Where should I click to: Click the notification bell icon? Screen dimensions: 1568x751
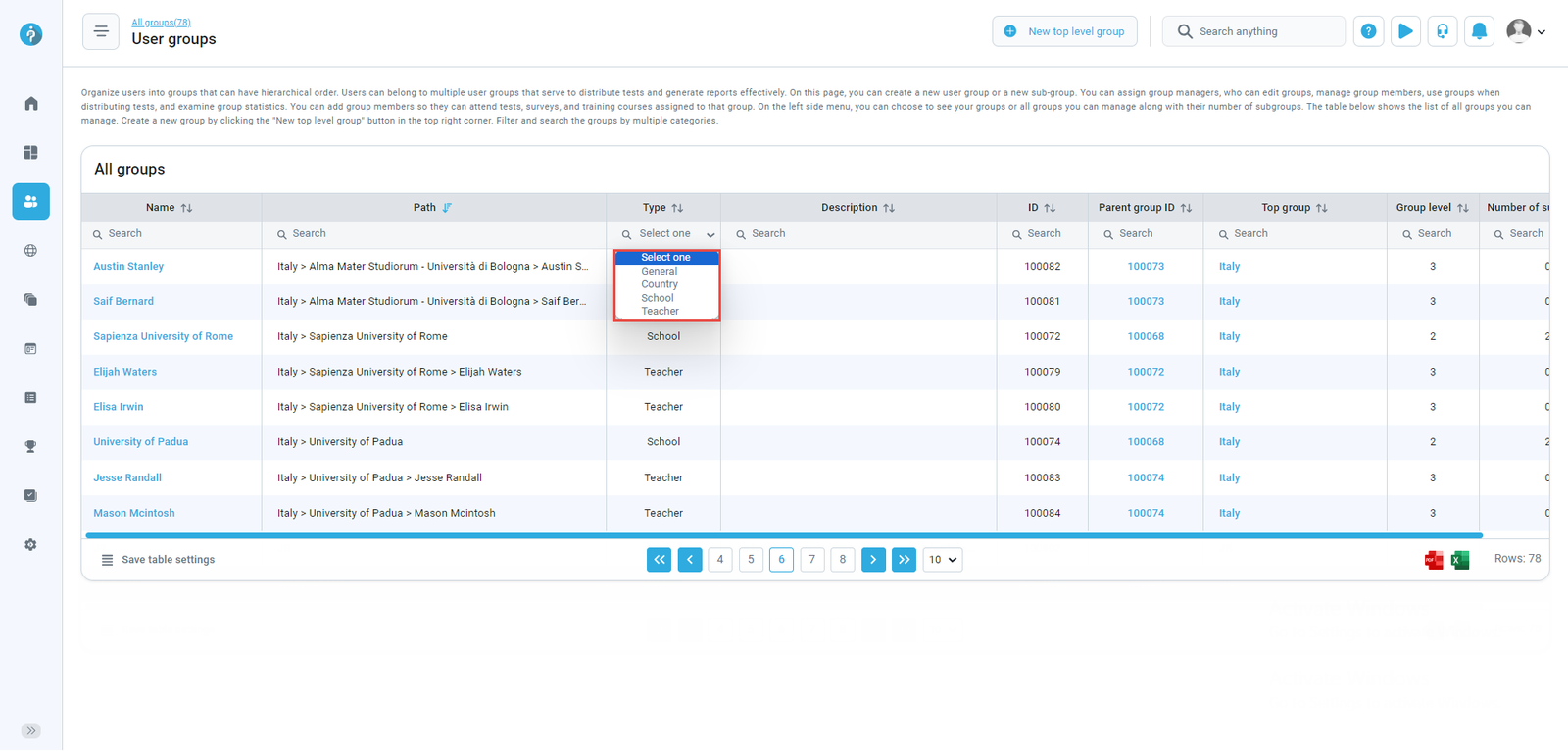[1479, 31]
